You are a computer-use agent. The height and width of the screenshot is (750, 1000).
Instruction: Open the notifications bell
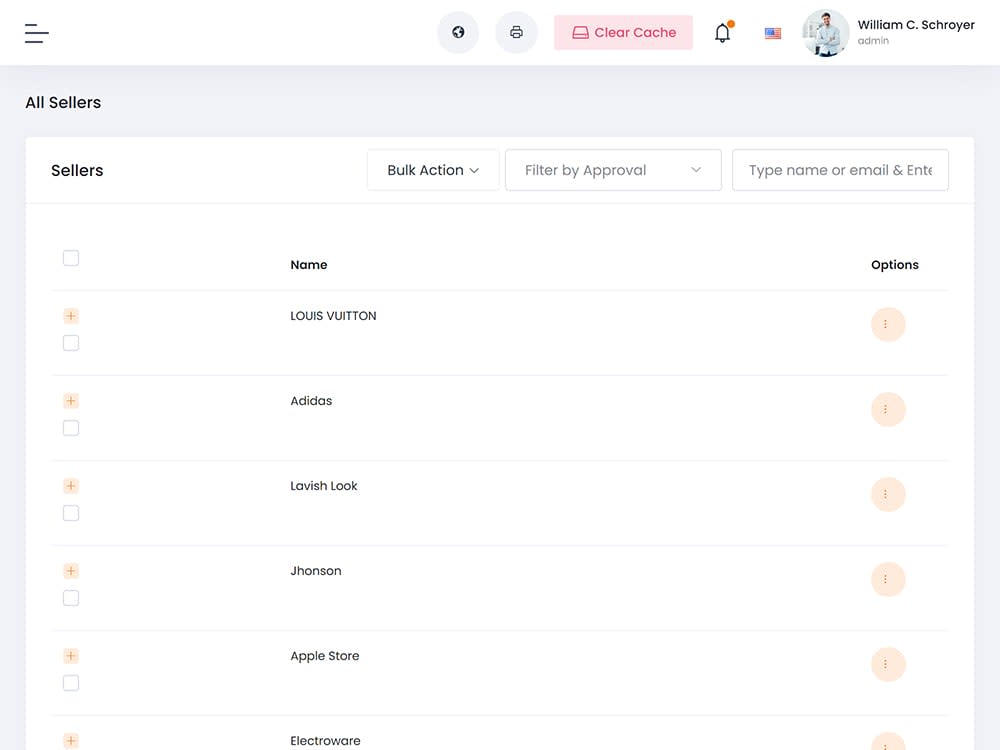coord(723,33)
